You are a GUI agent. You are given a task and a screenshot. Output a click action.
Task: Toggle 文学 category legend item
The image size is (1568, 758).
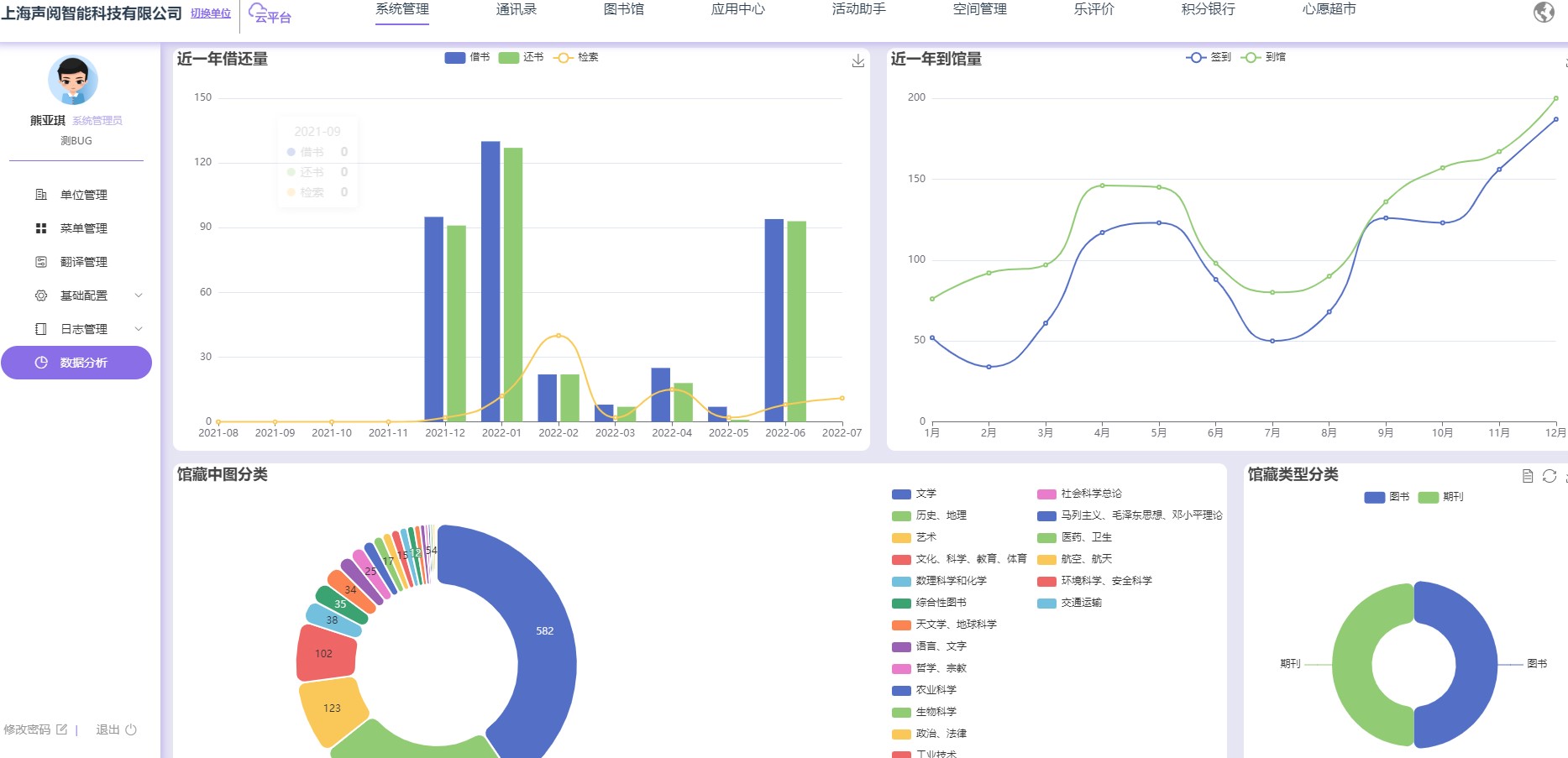914,494
